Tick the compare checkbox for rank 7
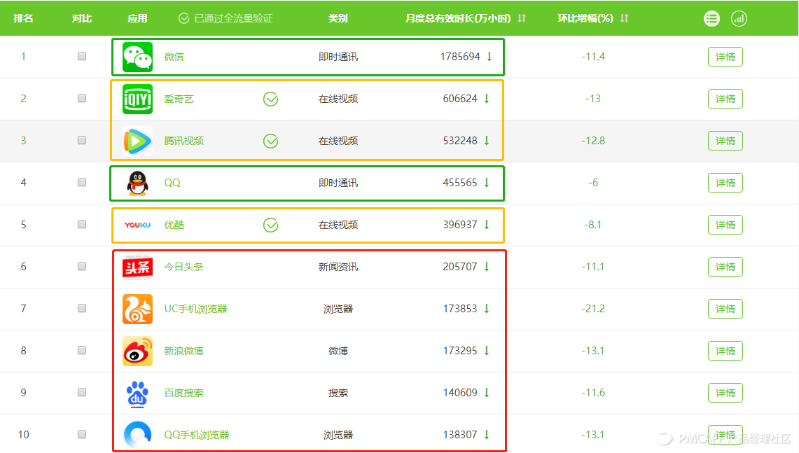The height and width of the screenshot is (453, 799). pos(82,308)
